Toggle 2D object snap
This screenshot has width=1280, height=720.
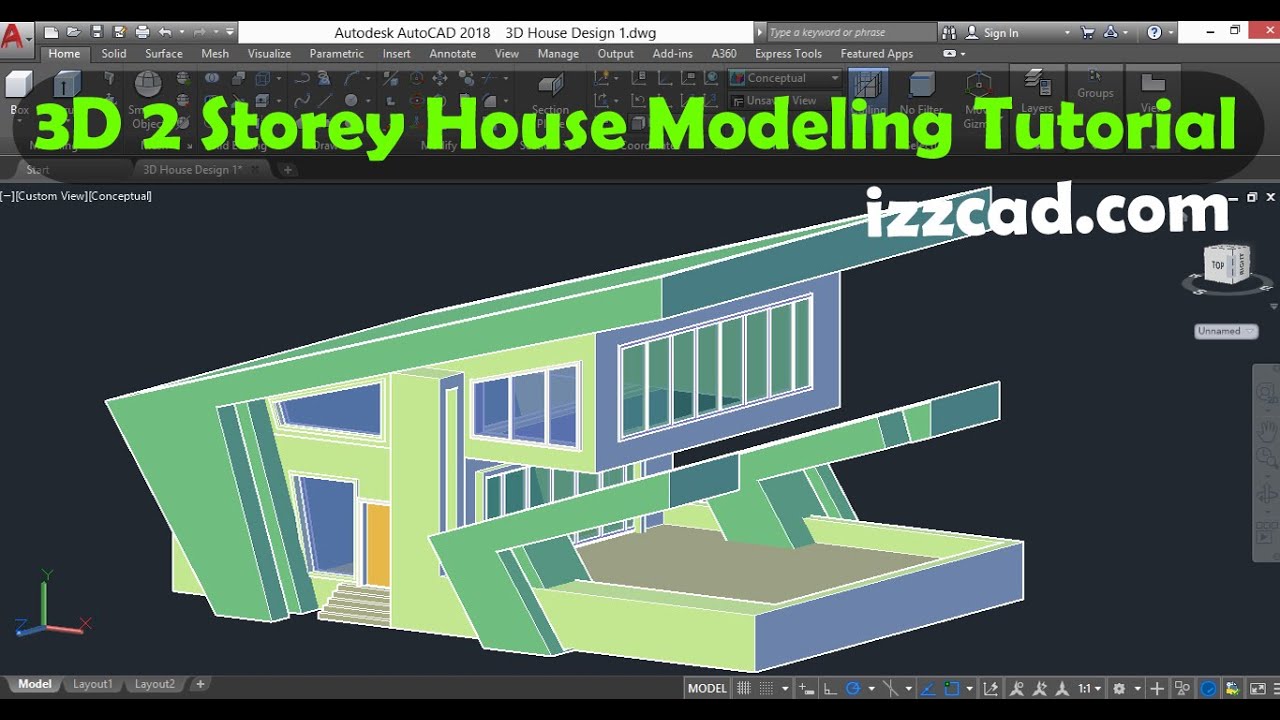[952, 688]
